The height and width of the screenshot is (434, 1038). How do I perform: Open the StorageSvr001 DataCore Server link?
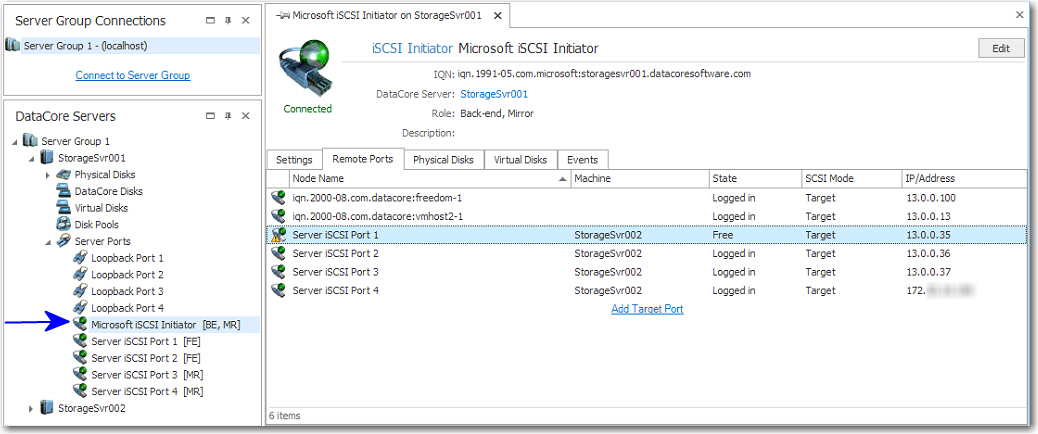pyautogui.click(x=494, y=94)
